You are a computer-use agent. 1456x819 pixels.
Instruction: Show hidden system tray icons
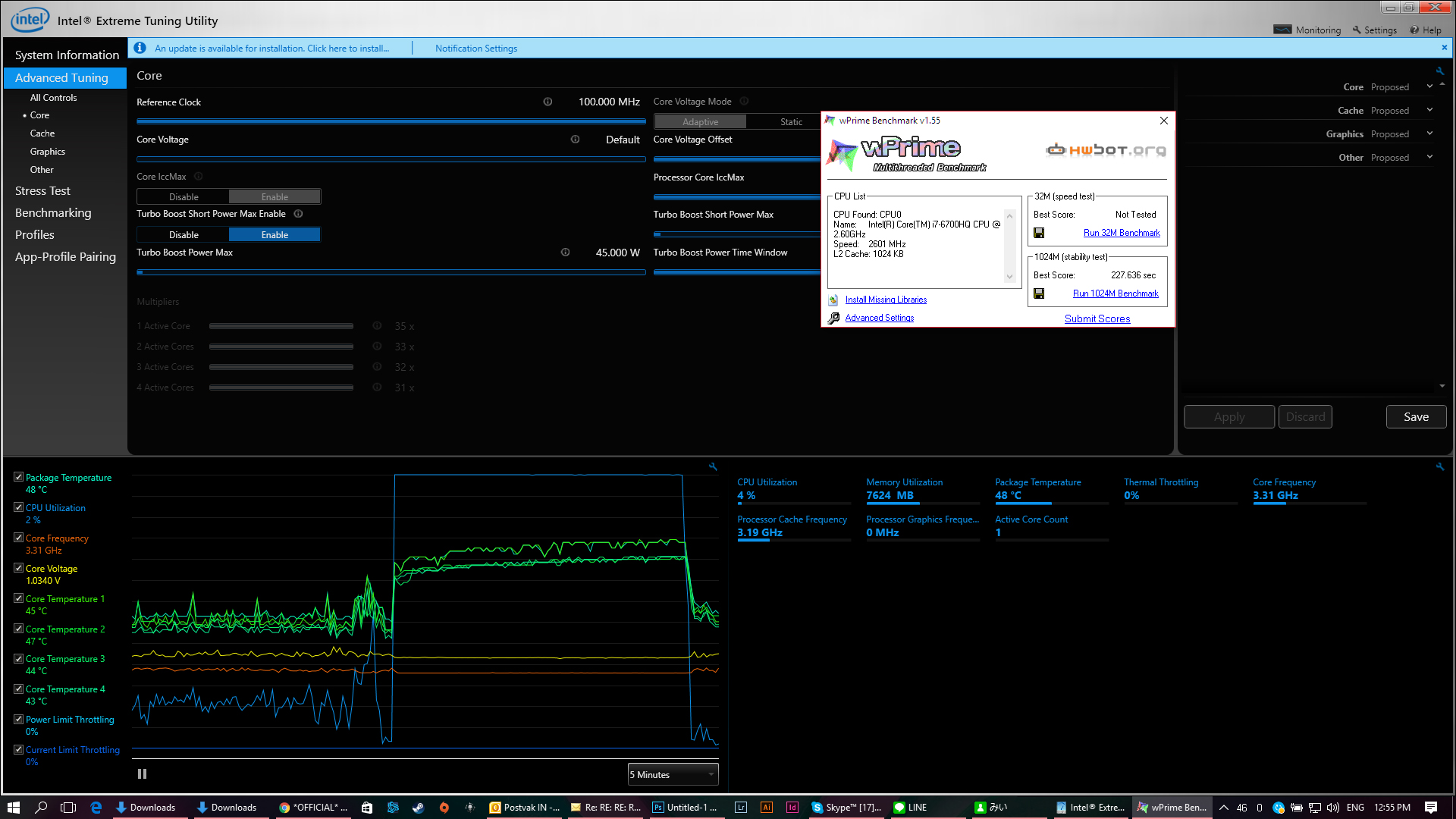click(1223, 808)
